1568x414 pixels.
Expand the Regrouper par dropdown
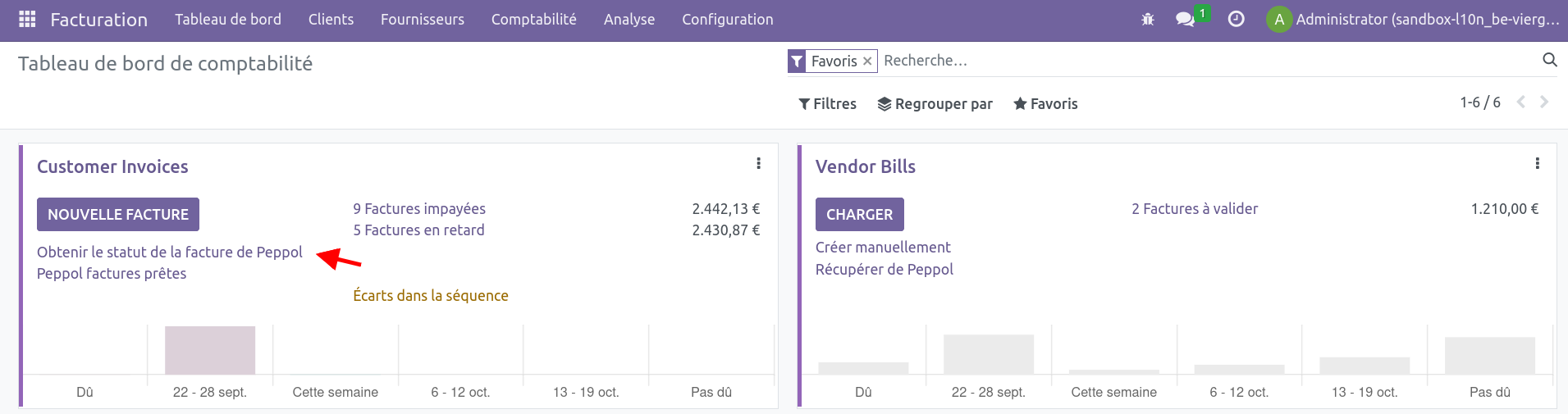point(935,104)
